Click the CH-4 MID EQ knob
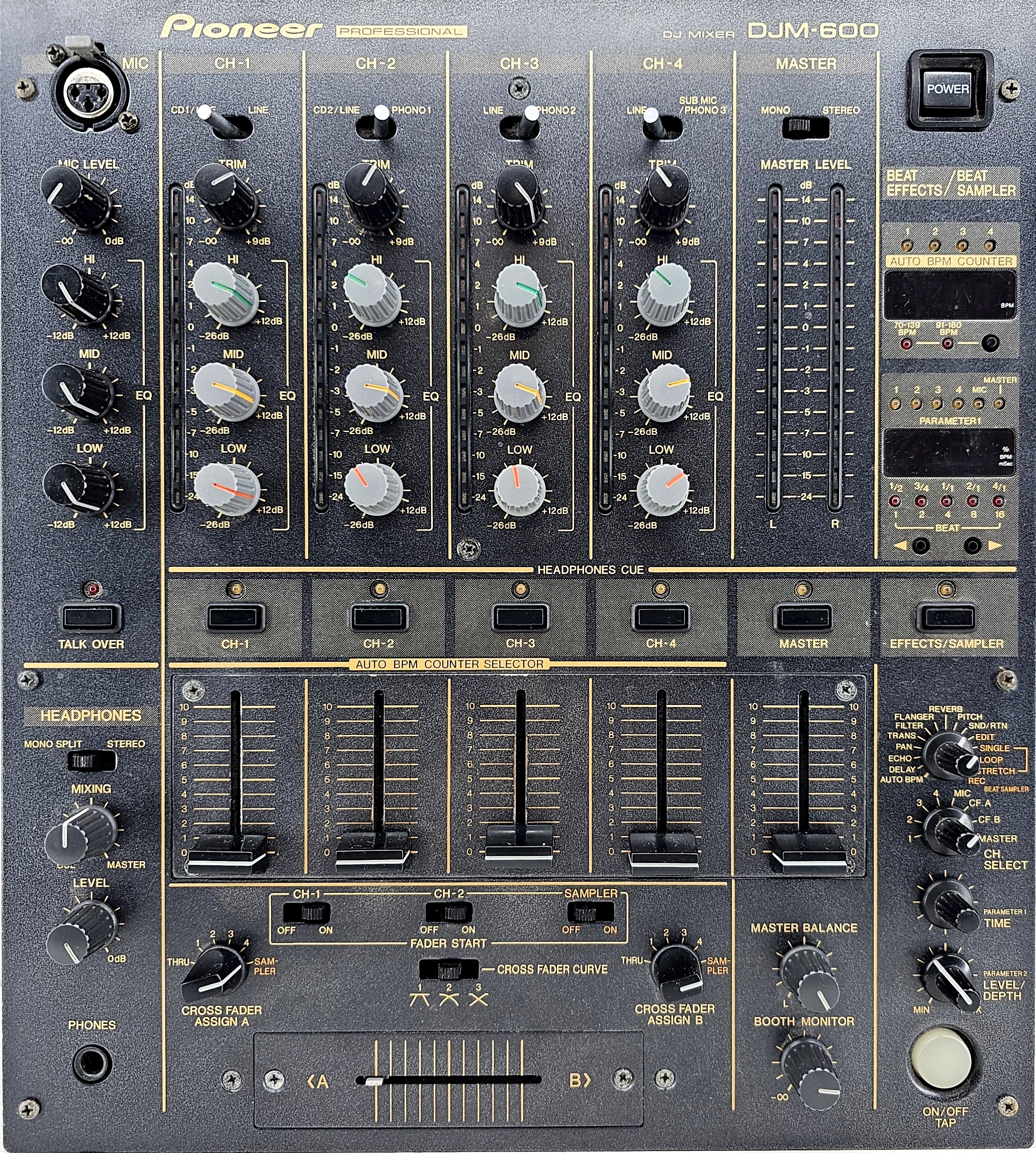The height and width of the screenshot is (1153, 1036). click(x=664, y=393)
